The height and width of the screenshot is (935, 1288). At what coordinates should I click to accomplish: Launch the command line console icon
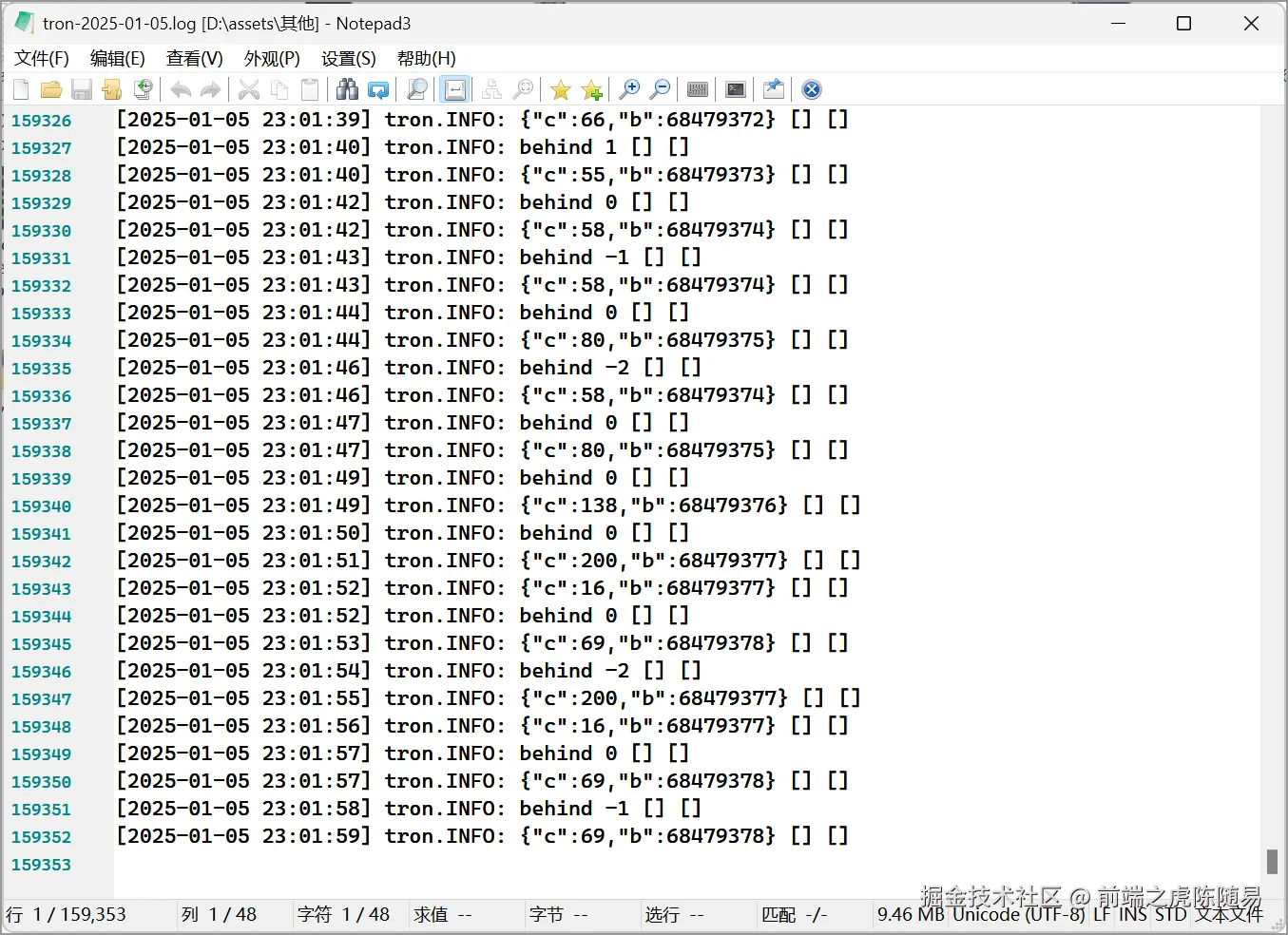click(x=736, y=89)
